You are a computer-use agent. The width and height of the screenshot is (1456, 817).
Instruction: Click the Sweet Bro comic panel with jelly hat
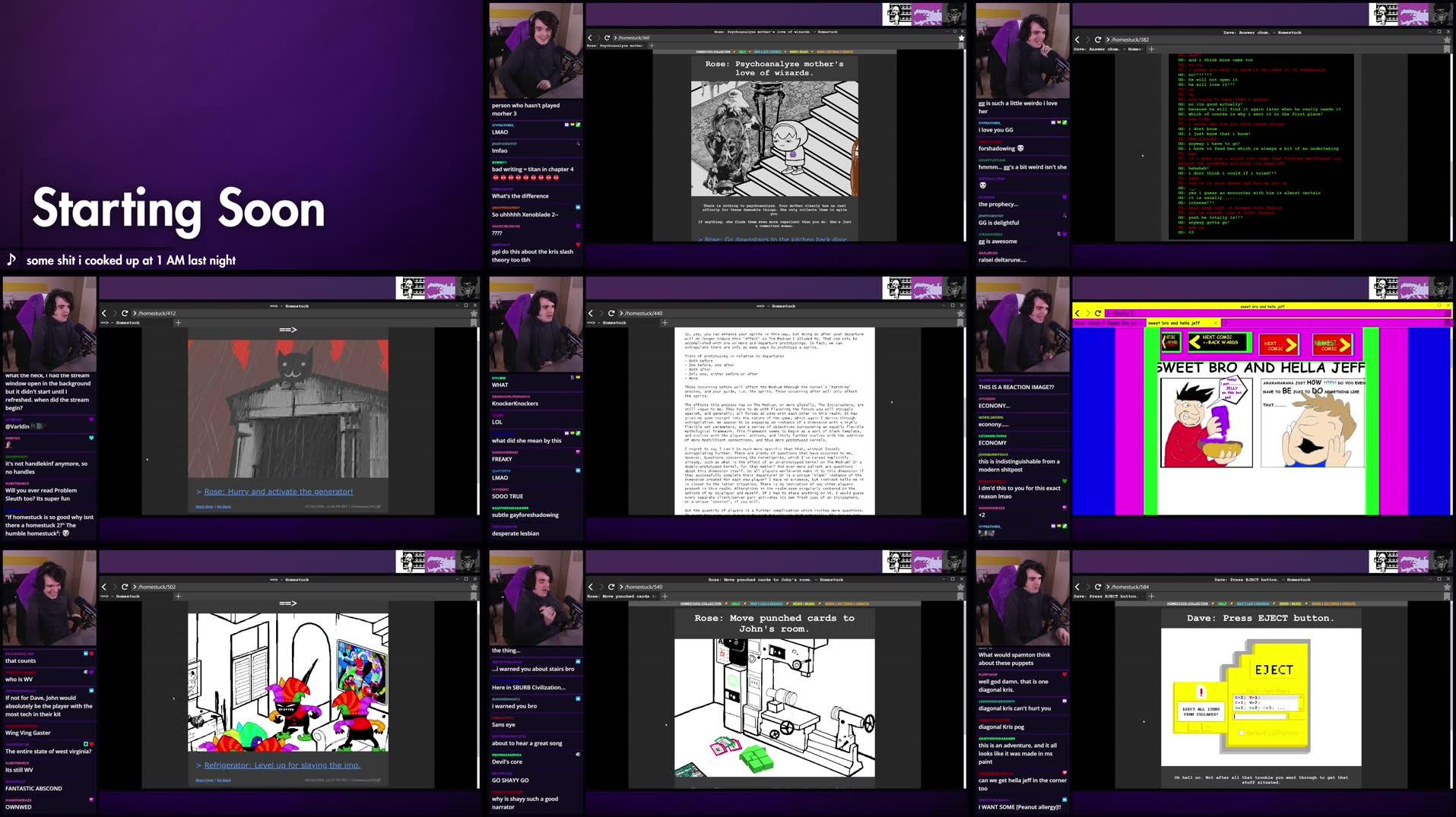tap(1206, 423)
